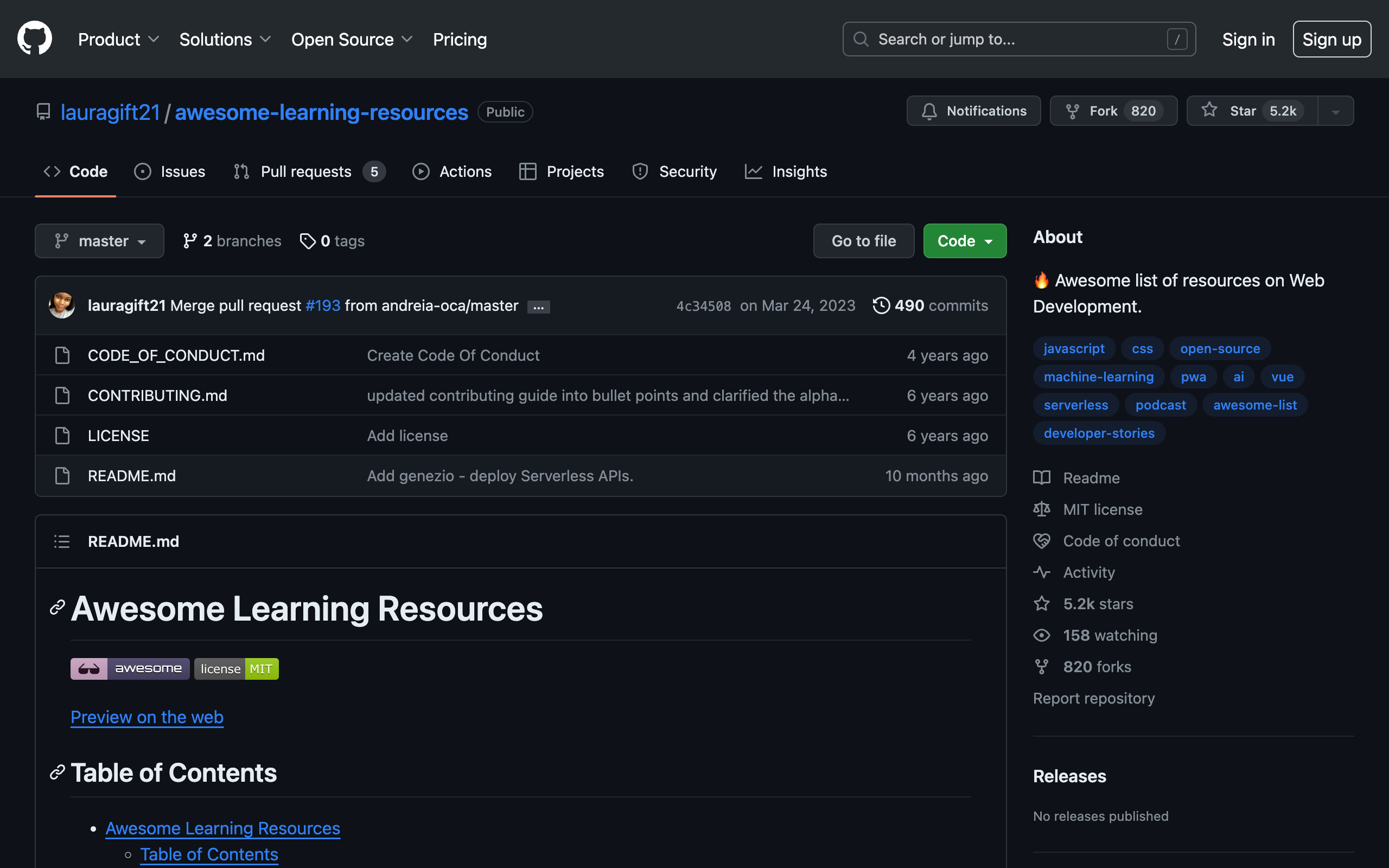This screenshot has height=868, width=1389.
Task: Open commit hash 4c34508
Action: 704,306
